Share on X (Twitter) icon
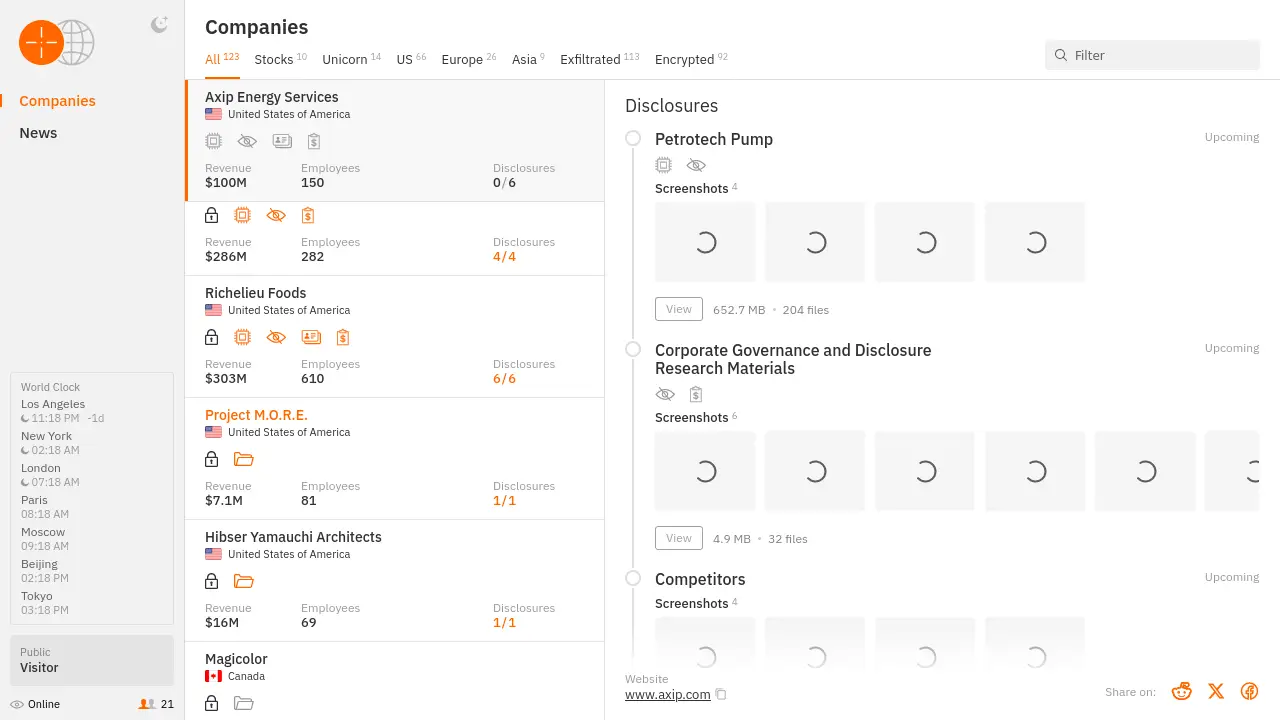This screenshot has width=1280, height=720. coord(1216,691)
